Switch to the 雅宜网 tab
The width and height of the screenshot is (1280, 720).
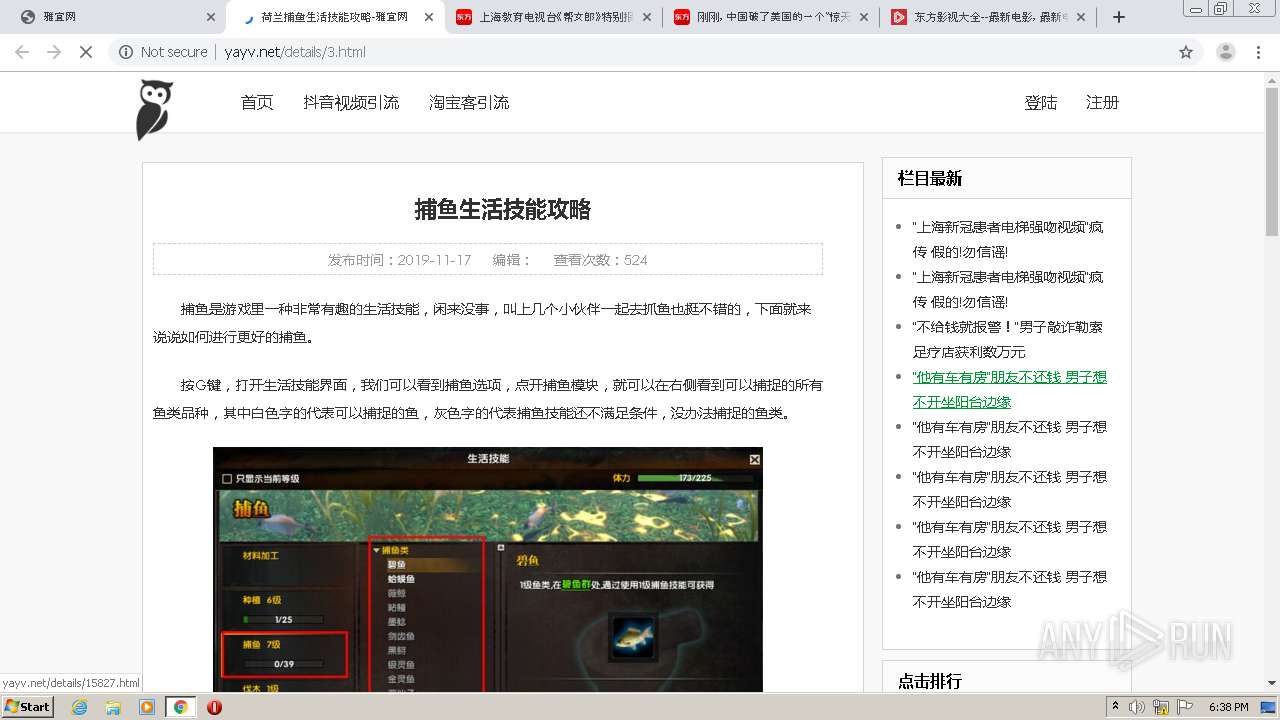pos(110,17)
